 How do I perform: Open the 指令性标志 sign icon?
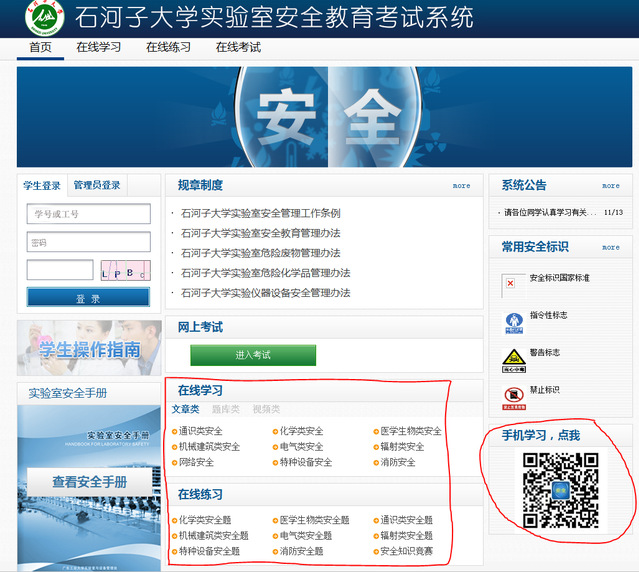[x=514, y=323]
